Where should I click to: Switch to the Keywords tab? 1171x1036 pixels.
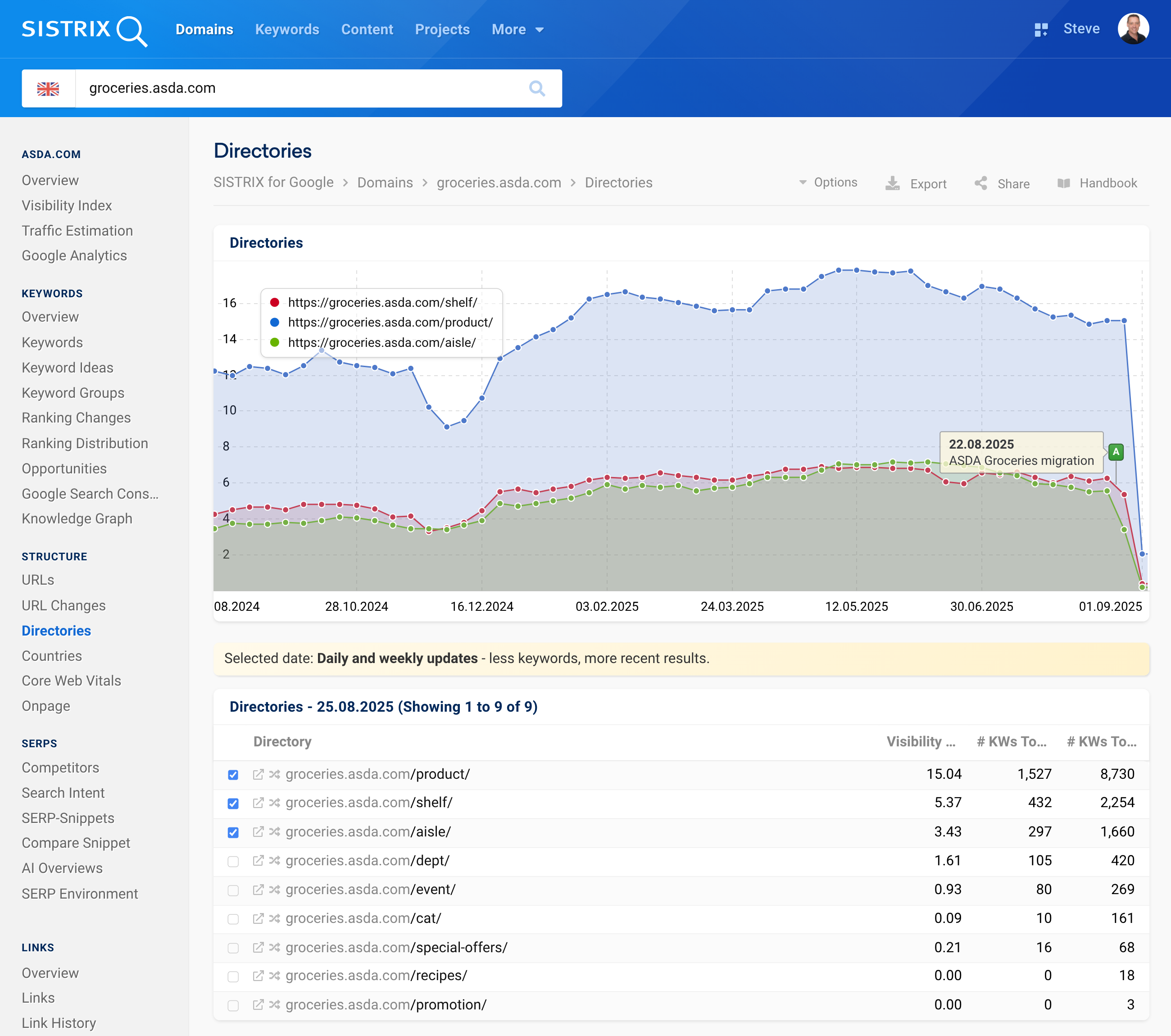click(x=287, y=30)
